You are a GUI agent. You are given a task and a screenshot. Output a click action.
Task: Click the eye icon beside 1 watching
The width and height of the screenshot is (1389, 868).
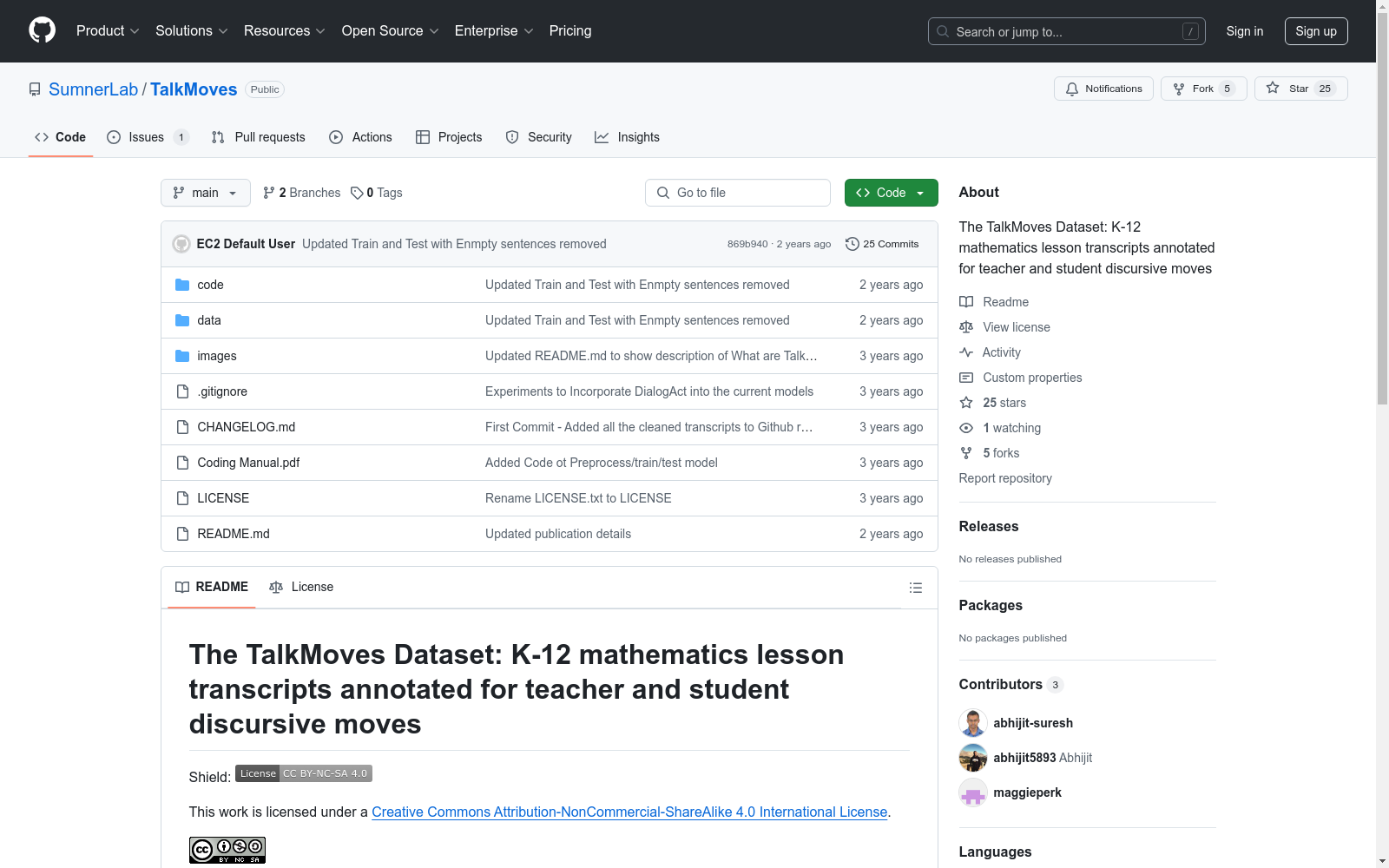tap(966, 428)
